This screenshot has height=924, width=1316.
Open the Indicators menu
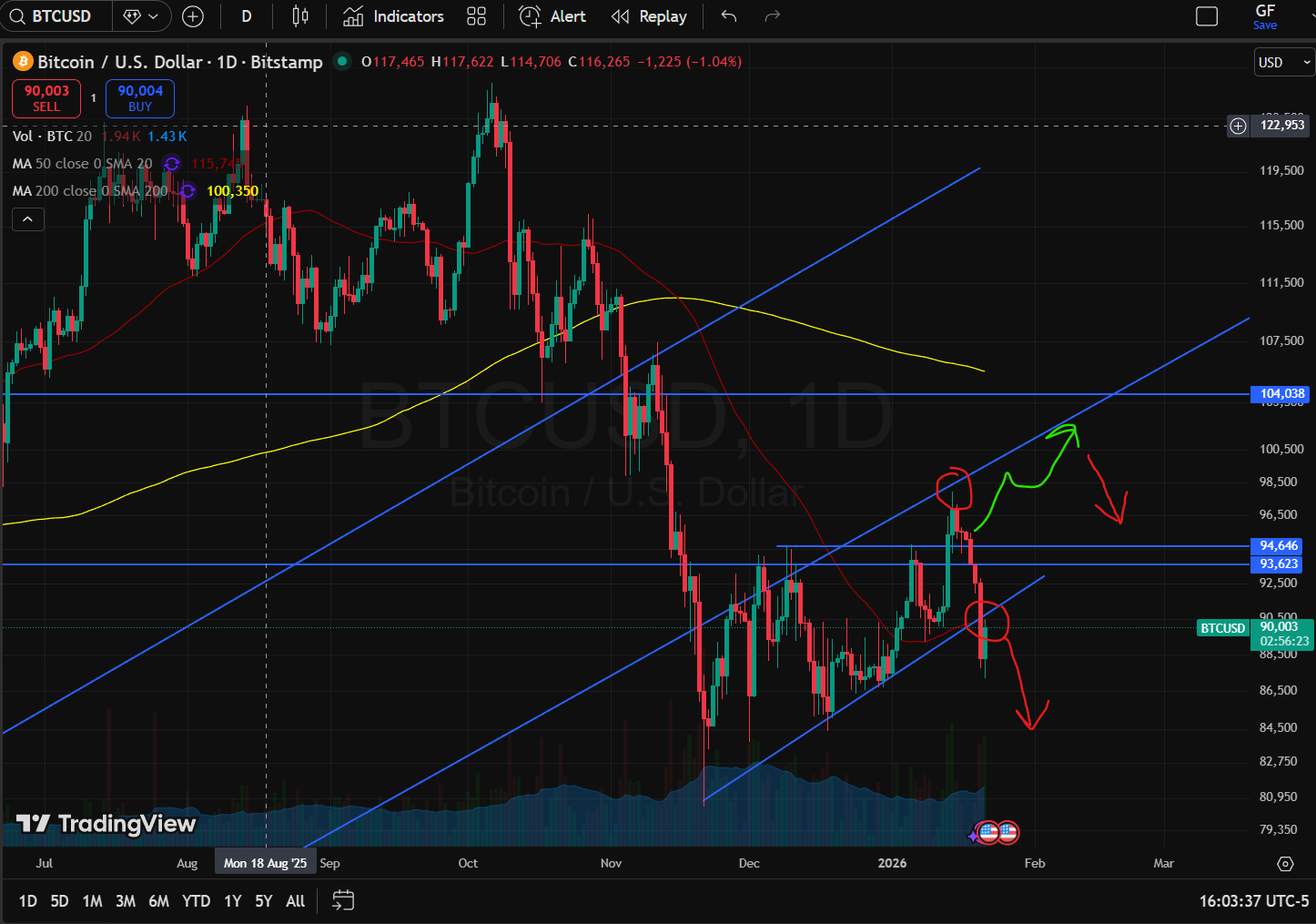click(x=393, y=16)
